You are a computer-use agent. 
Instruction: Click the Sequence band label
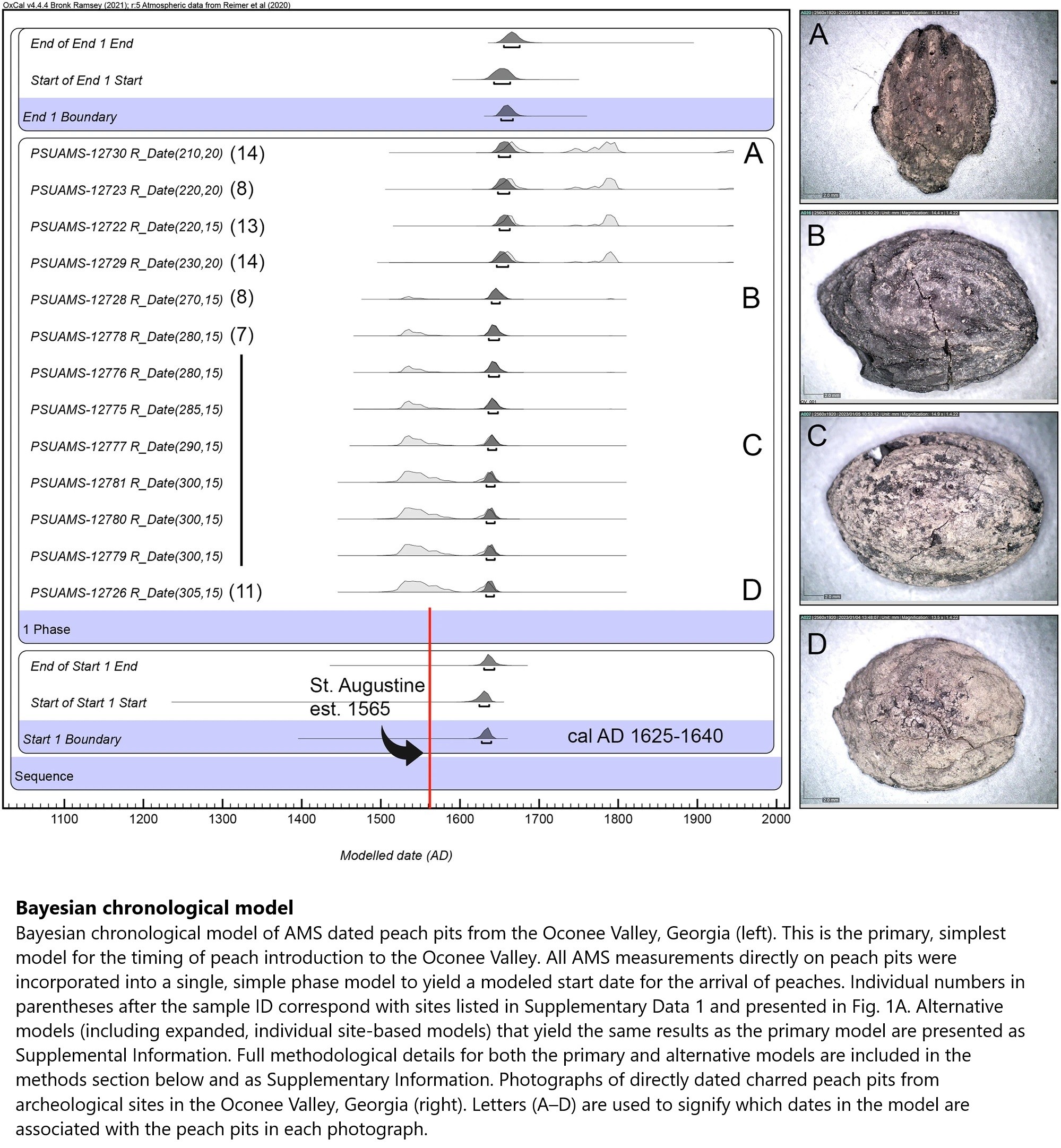click(x=44, y=776)
